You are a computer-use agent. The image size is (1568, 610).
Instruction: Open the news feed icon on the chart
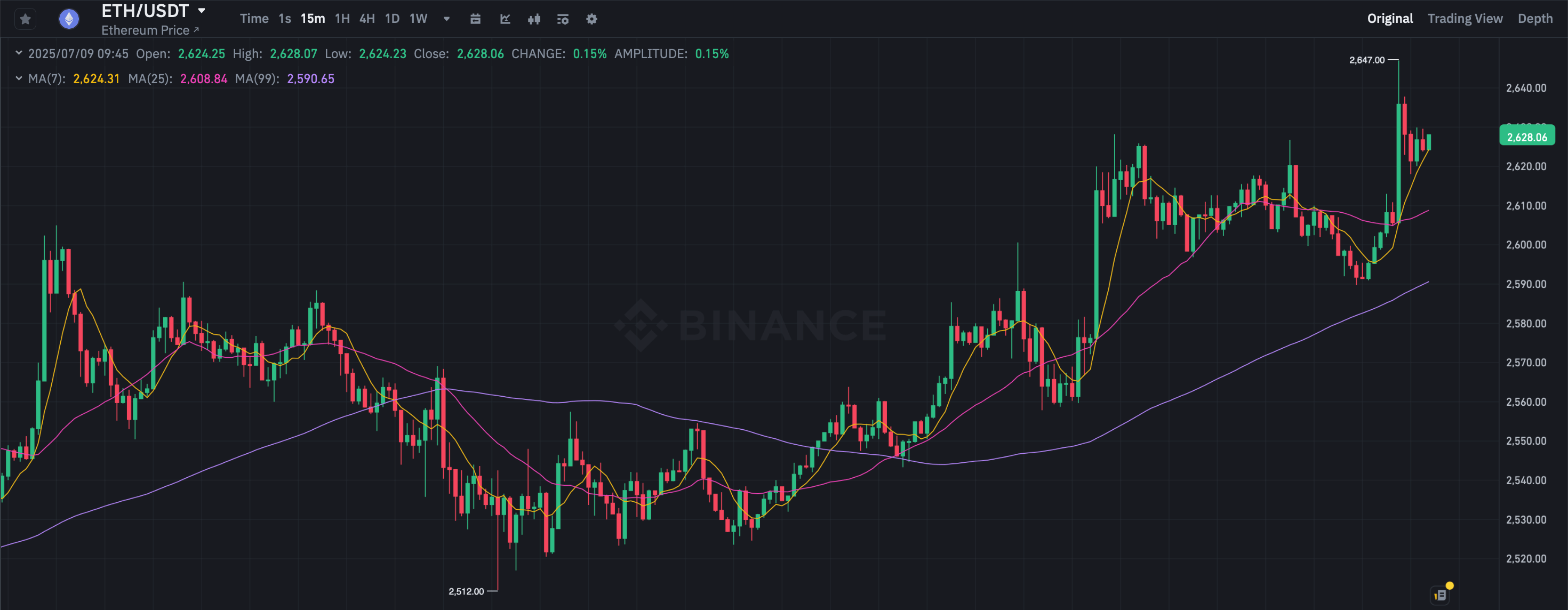click(1440, 595)
